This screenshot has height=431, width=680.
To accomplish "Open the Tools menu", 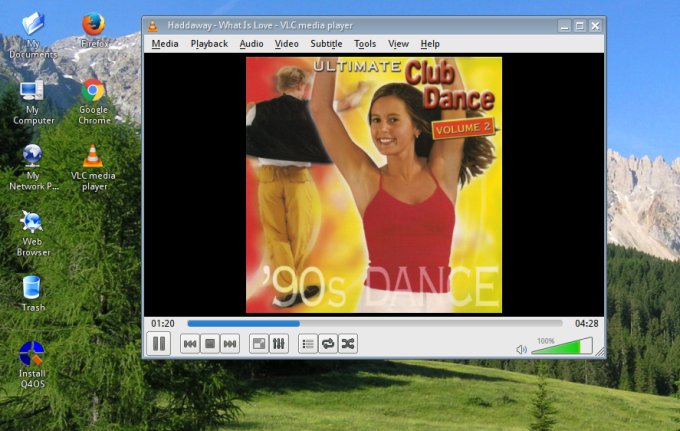I will (x=365, y=44).
